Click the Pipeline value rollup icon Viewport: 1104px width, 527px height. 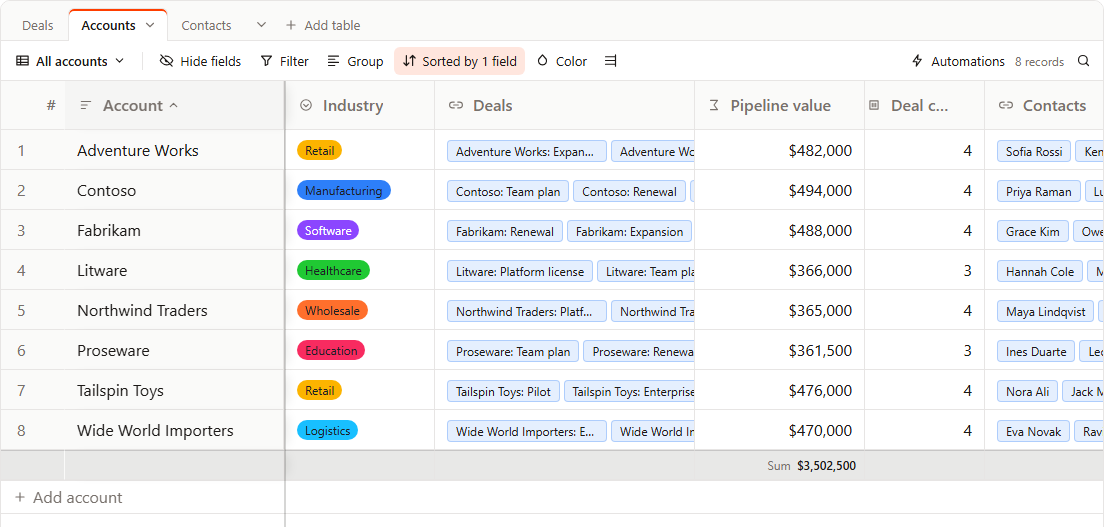point(714,106)
